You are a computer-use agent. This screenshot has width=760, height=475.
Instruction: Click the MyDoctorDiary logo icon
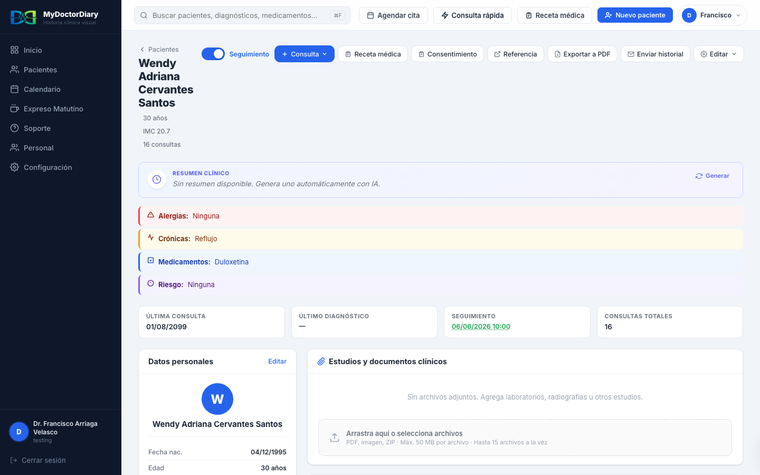pos(23,17)
